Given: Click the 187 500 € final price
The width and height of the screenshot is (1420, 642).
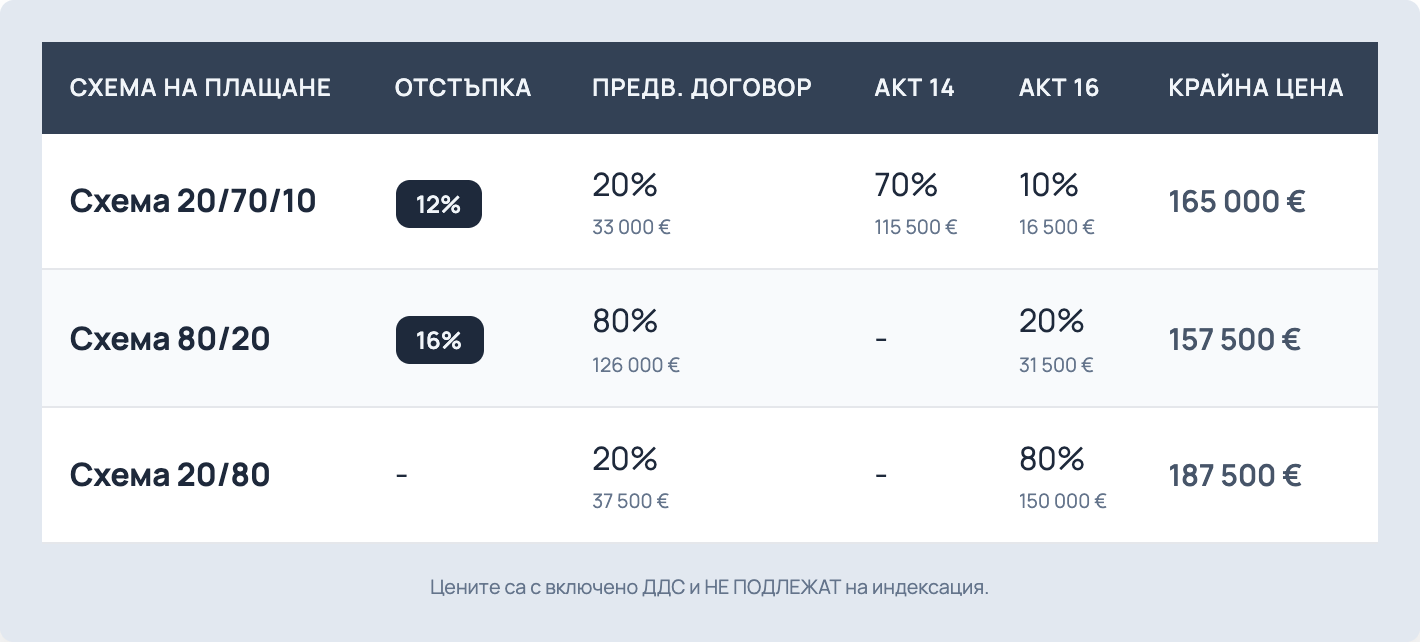Looking at the screenshot, I should (1234, 475).
